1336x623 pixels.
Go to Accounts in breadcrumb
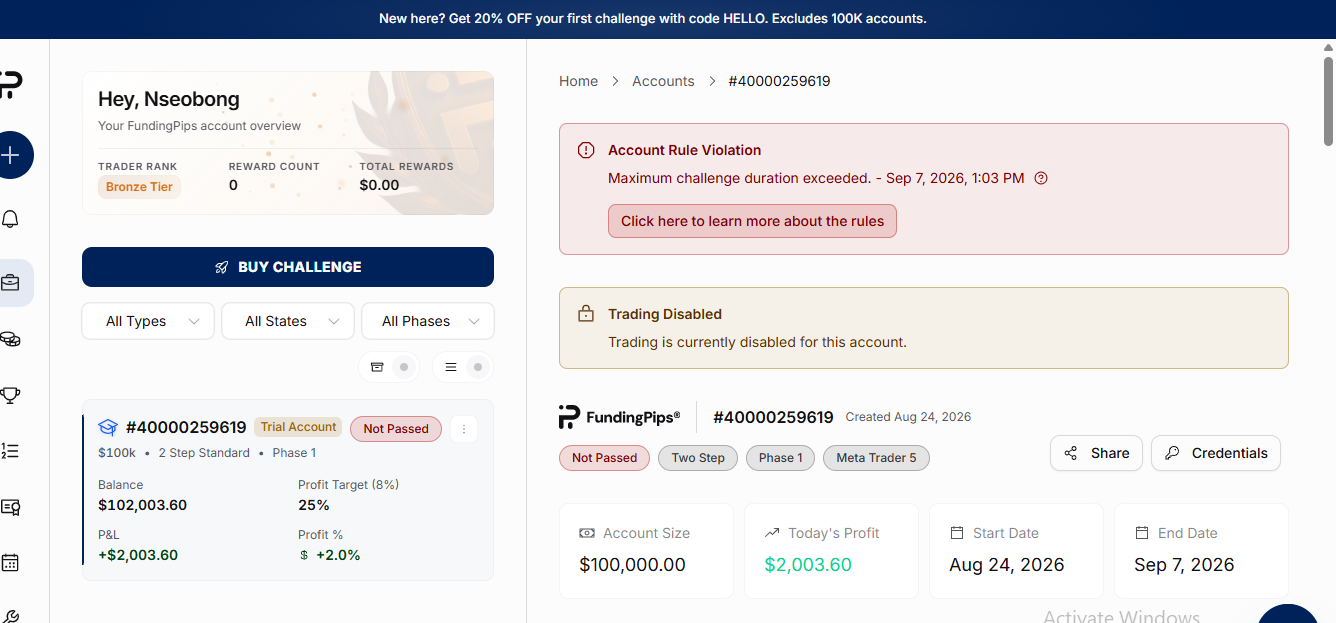coord(663,81)
